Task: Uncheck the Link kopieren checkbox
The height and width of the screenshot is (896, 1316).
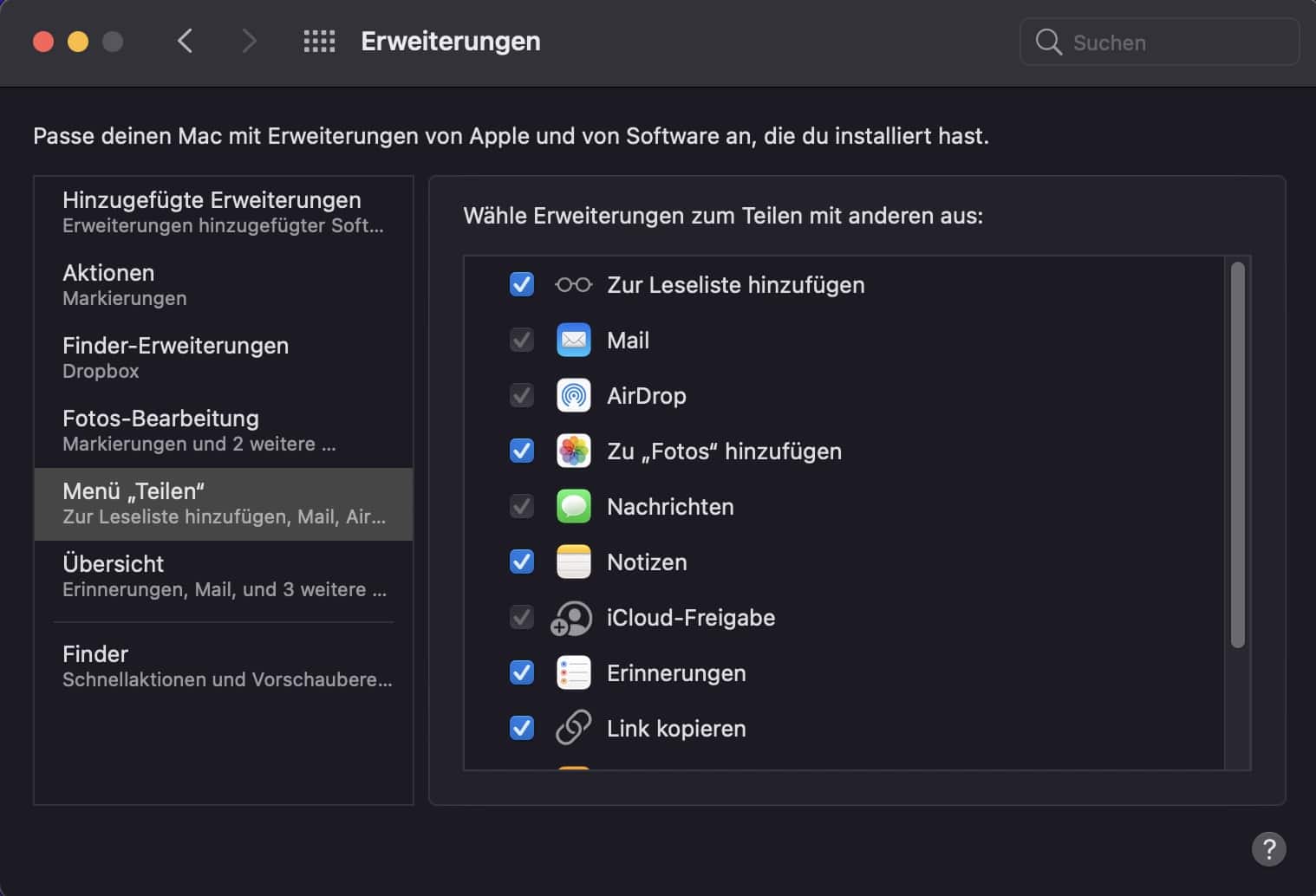Action: coord(522,729)
